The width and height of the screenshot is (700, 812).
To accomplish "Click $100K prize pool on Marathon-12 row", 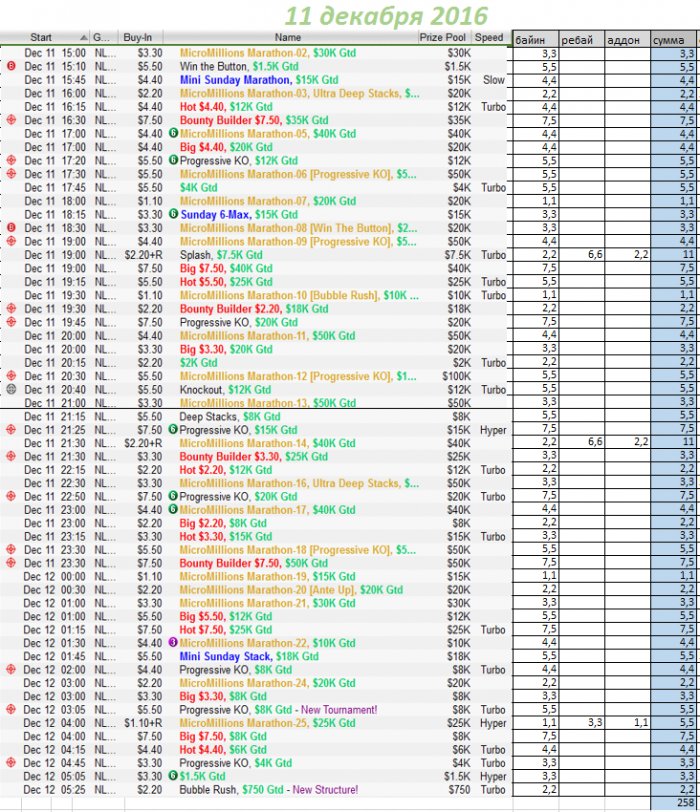I will point(457,376).
